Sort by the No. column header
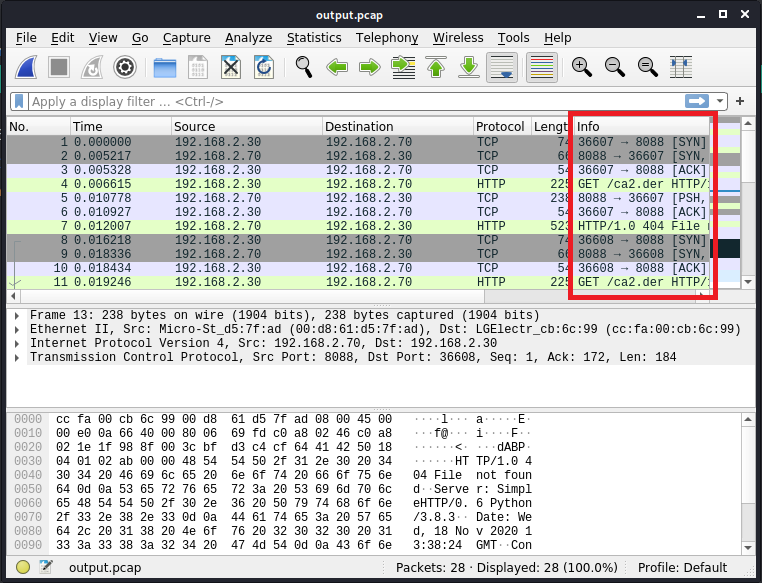Viewport: 762px width, 583px height. pos(38,126)
